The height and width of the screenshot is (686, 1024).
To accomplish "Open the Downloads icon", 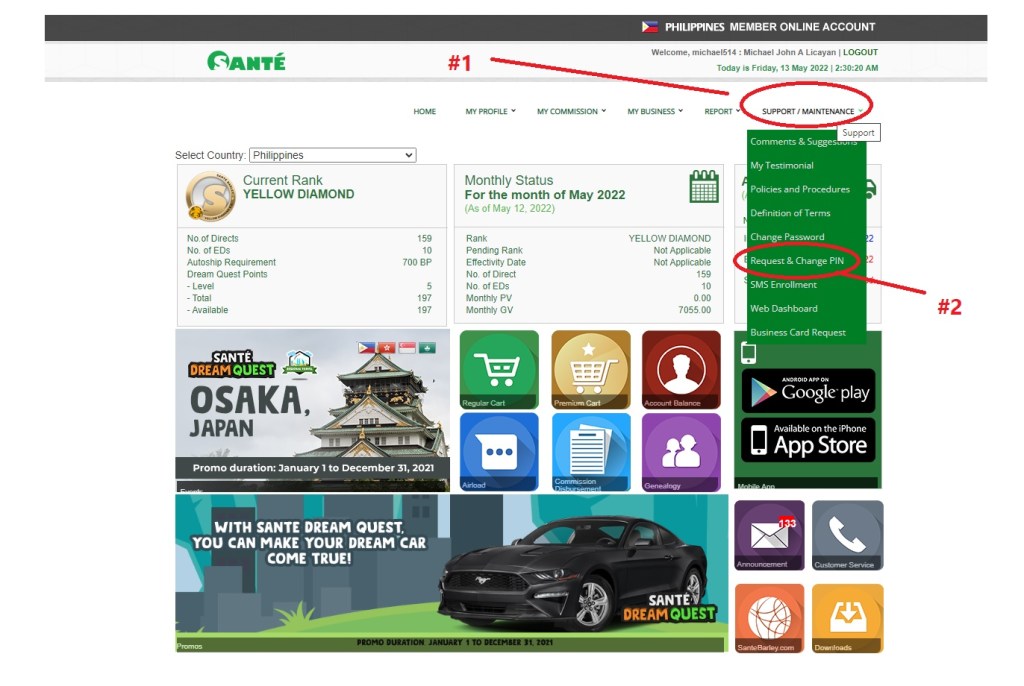I will [847, 618].
